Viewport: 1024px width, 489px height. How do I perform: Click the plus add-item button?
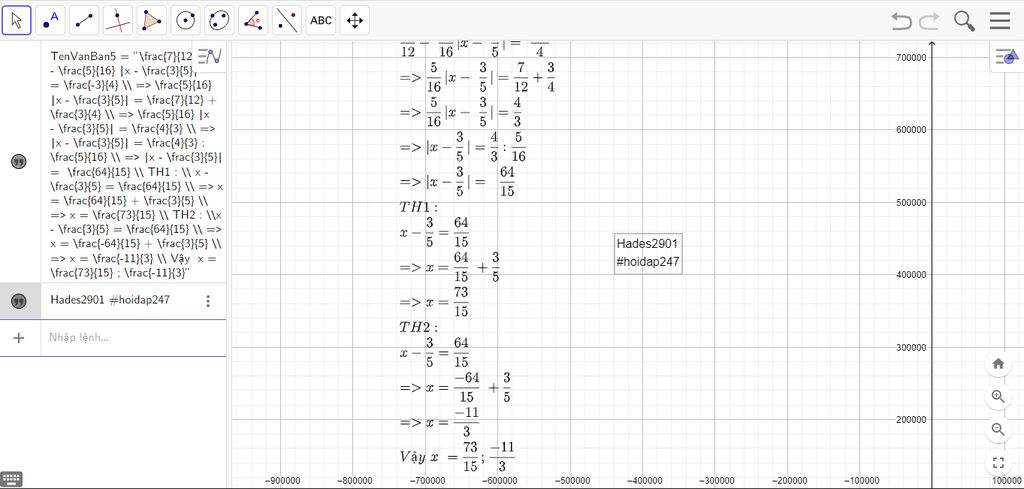tap(19, 338)
